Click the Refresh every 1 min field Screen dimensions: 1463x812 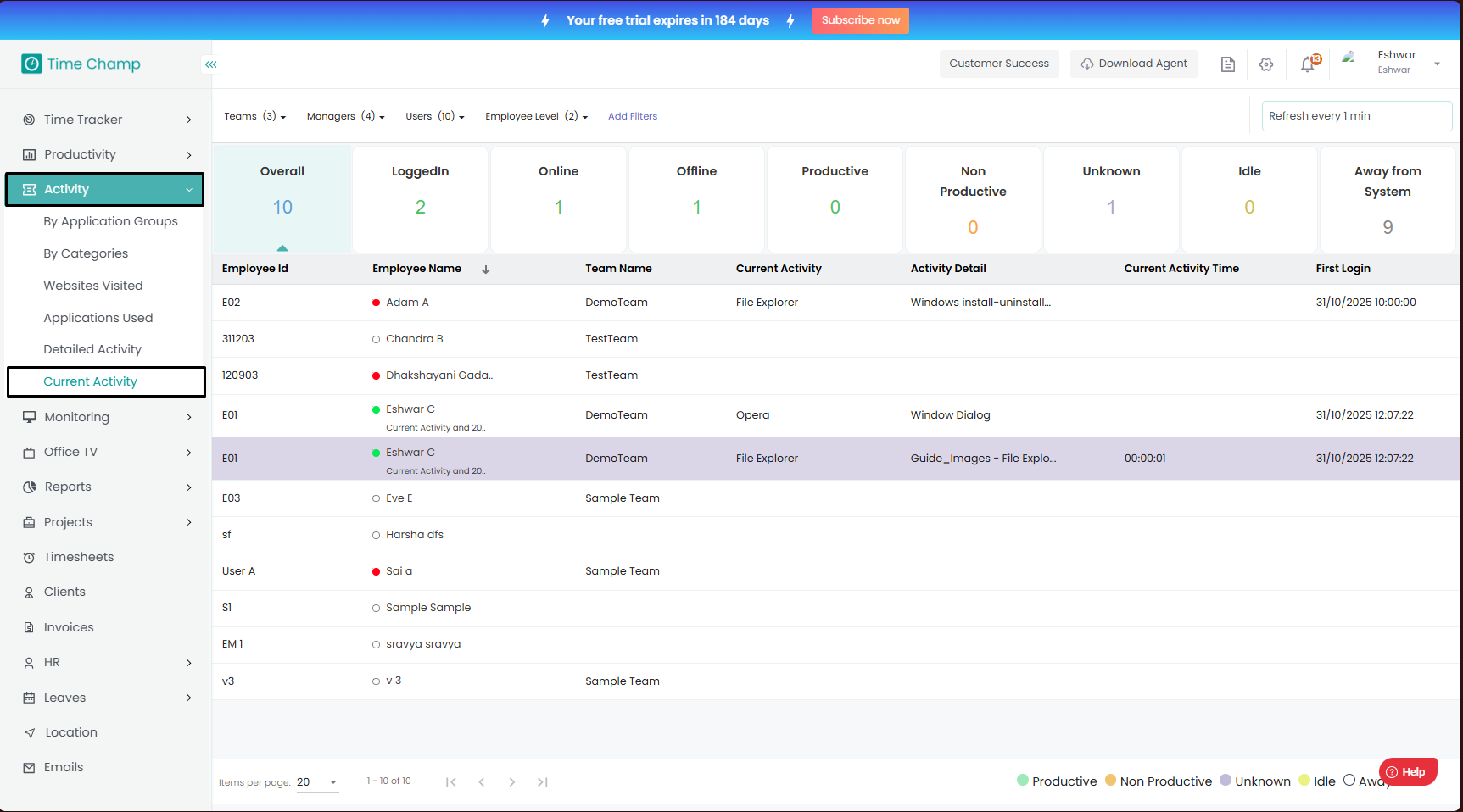1356,116
